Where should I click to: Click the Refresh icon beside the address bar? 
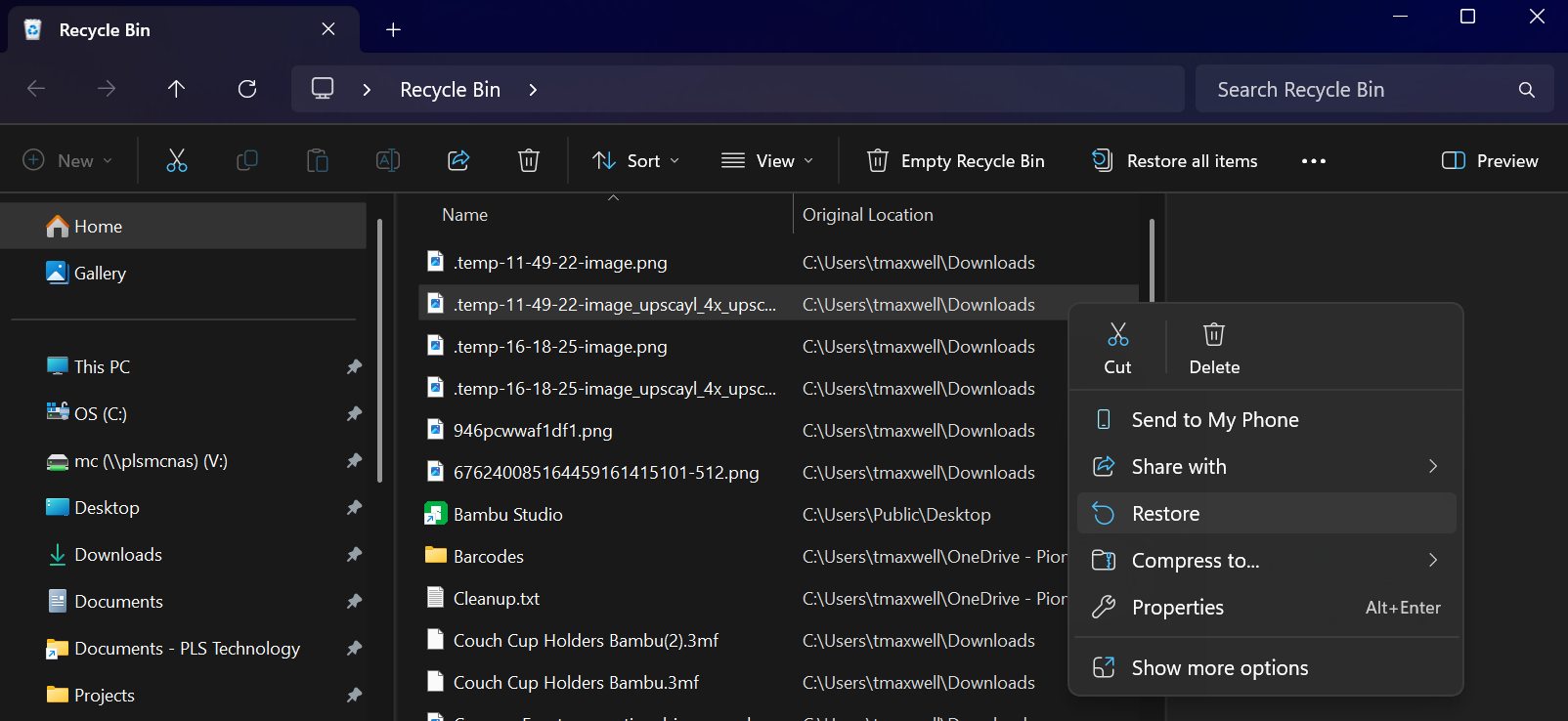(x=247, y=89)
